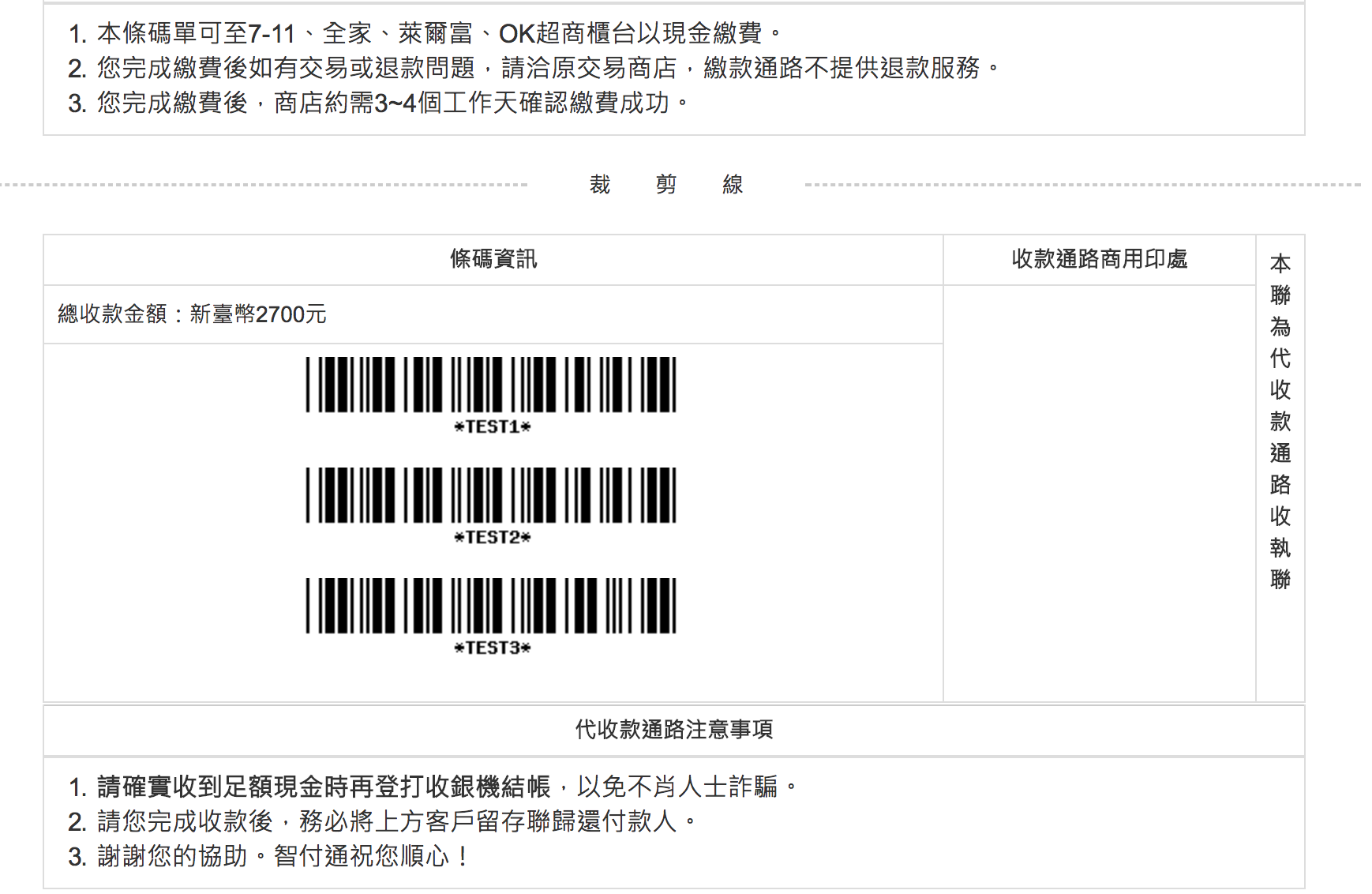Click the 總收款金額:新臺幣2700元 text
The width and height of the screenshot is (1372, 894).
click(192, 314)
